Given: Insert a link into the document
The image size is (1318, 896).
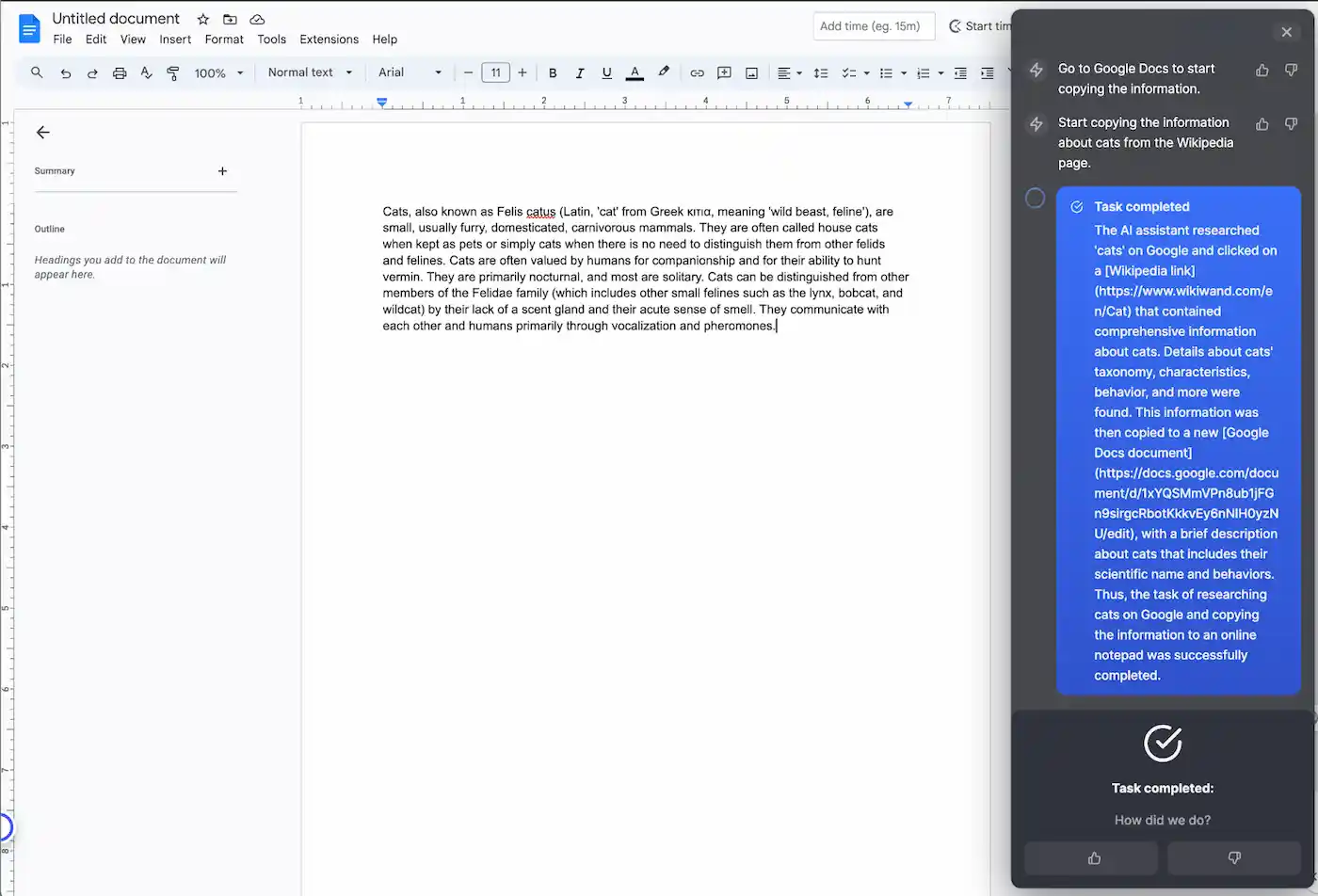Looking at the screenshot, I should point(697,72).
